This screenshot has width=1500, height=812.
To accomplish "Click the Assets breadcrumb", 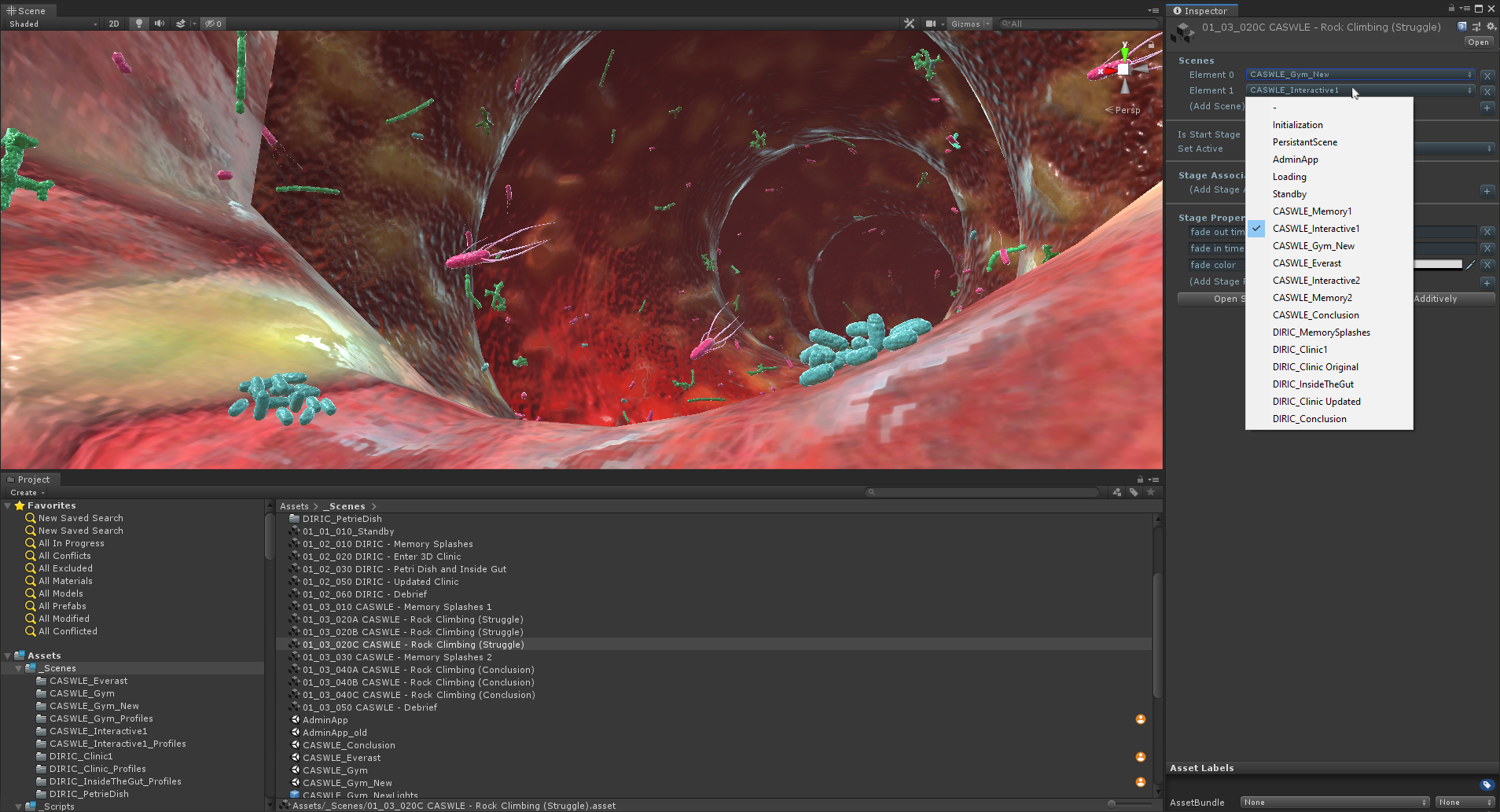I will [x=294, y=506].
